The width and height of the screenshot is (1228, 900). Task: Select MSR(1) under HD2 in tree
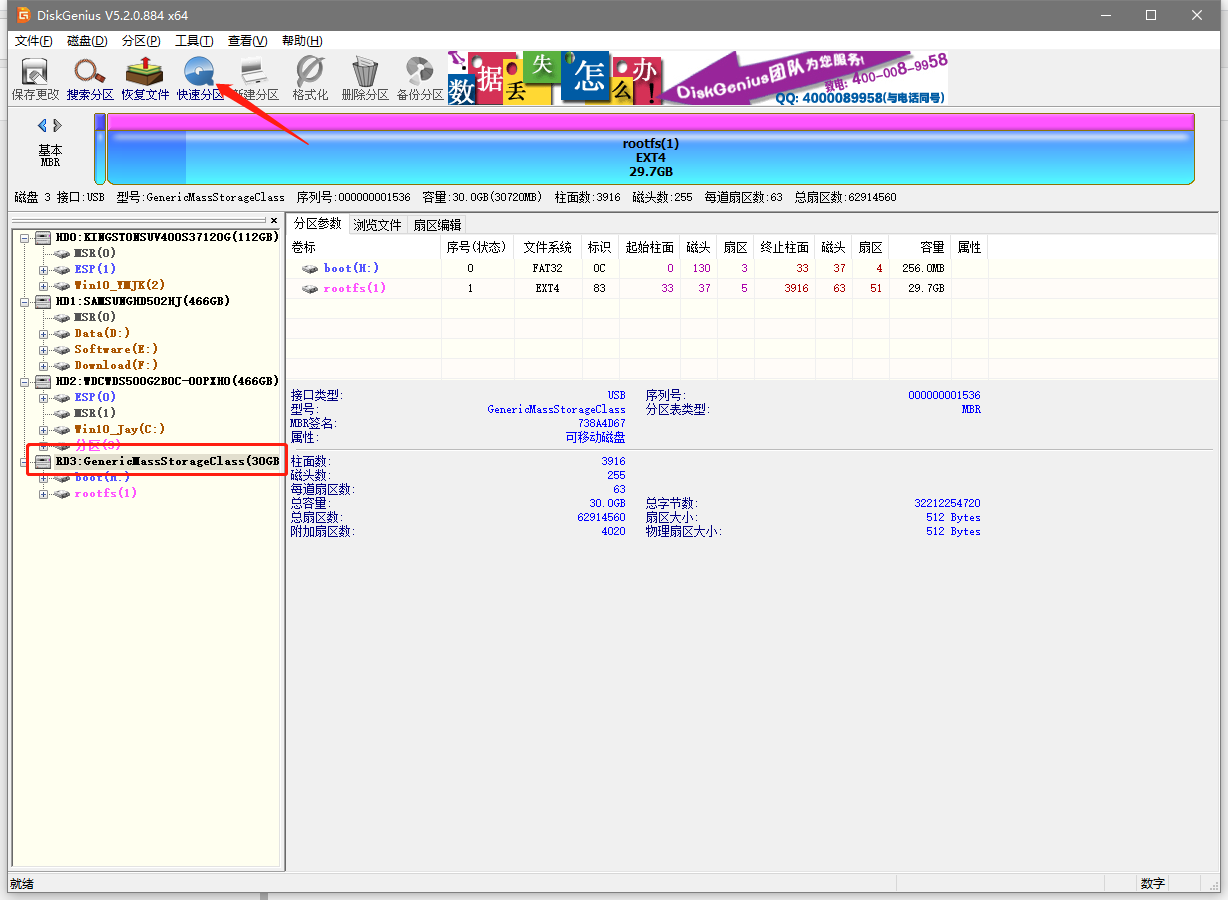tap(95, 413)
